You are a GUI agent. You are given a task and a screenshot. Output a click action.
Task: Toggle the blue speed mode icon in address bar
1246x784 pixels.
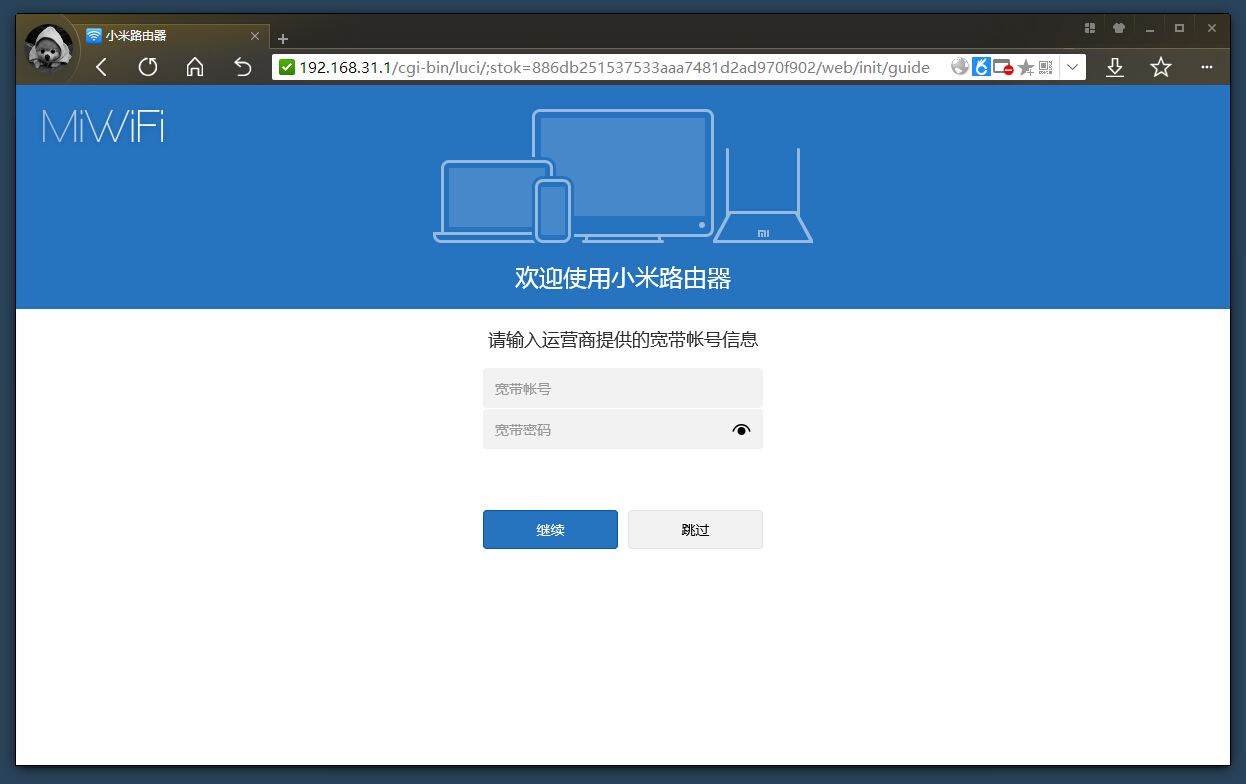[x=981, y=67]
